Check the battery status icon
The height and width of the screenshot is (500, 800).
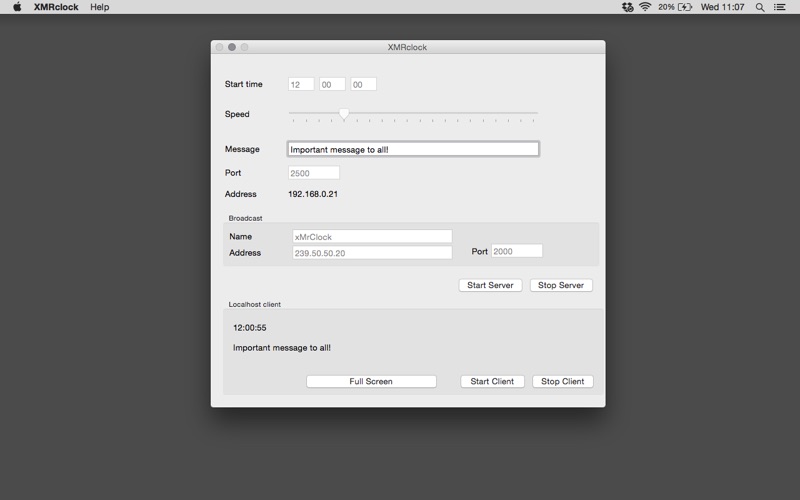(685, 7)
